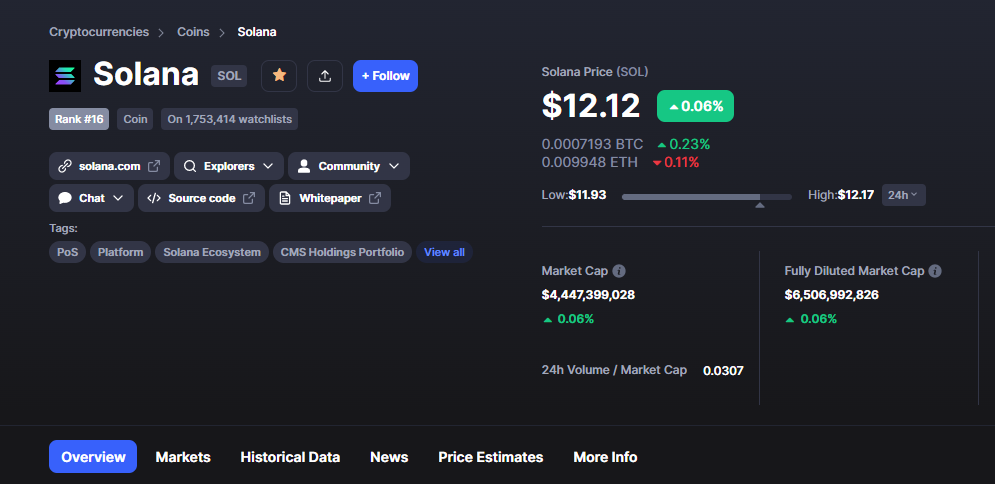The image size is (995, 484).
Task: Click the 0.009948 ETH price text
Action: click(x=590, y=162)
